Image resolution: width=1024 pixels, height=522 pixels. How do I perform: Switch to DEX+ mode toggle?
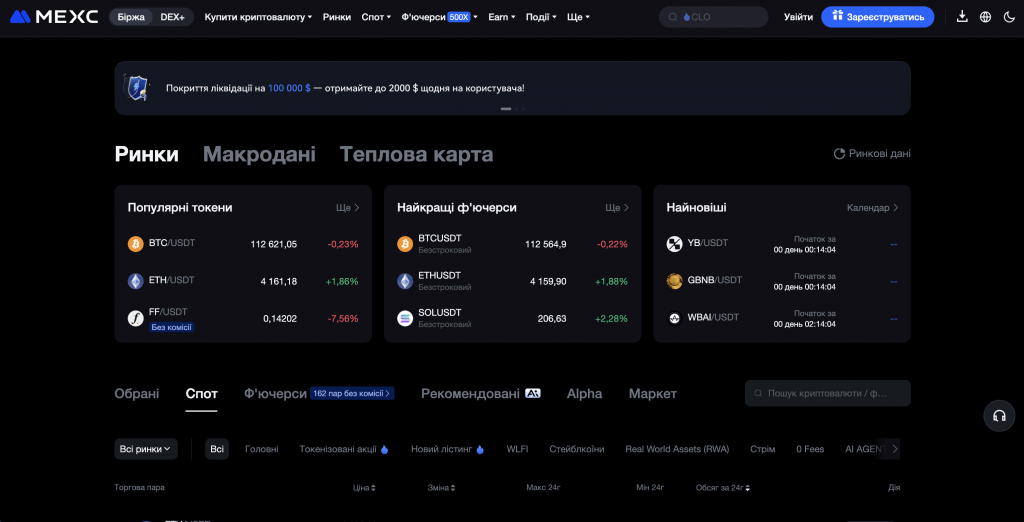172,17
